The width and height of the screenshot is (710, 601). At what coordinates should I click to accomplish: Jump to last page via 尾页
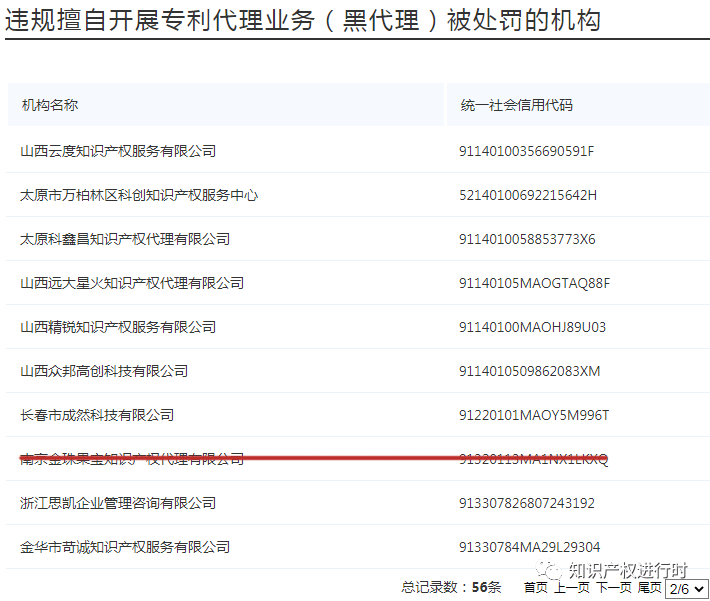pyautogui.click(x=649, y=588)
